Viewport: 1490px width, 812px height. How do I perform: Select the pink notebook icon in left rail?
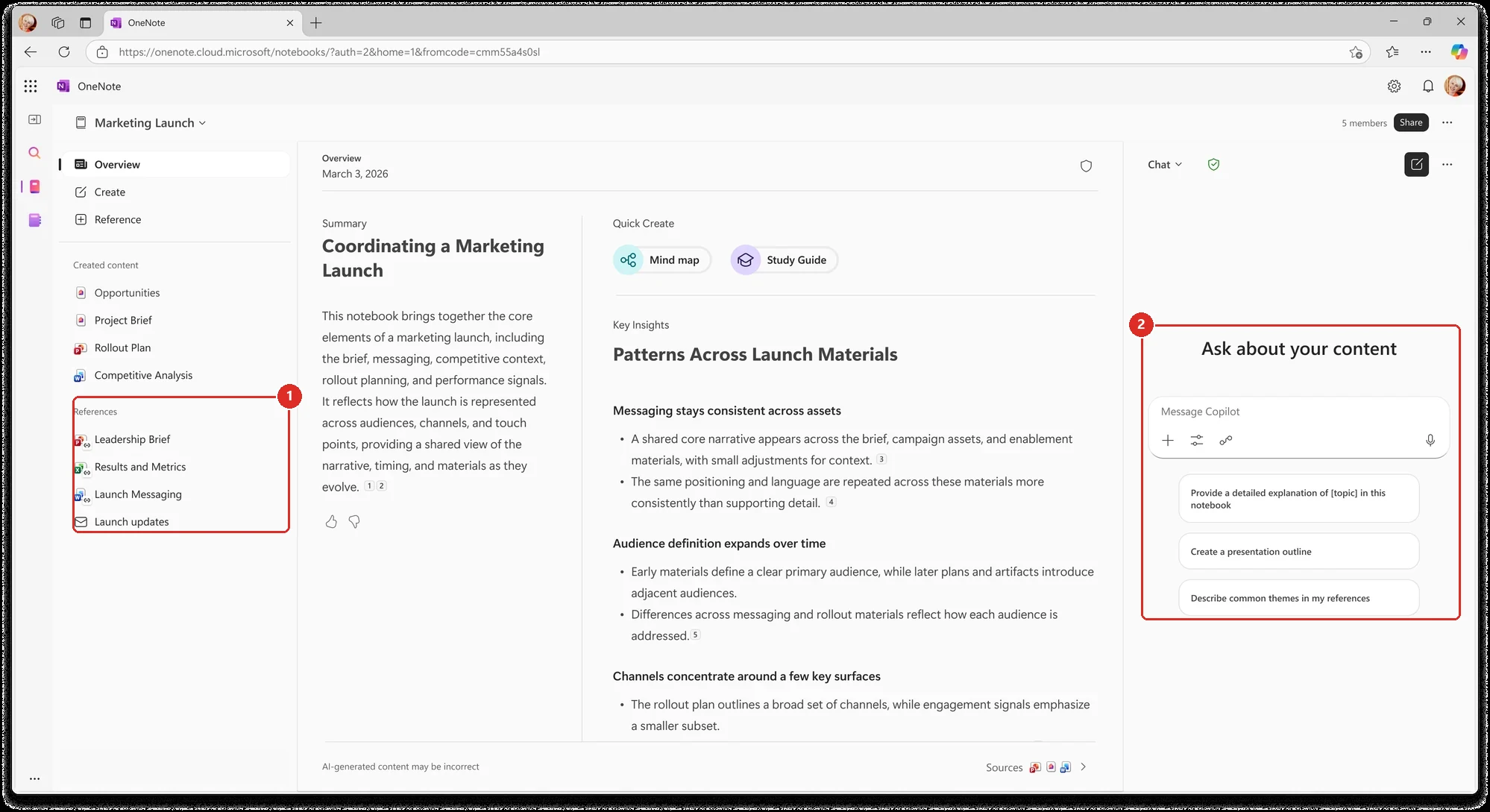coord(34,186)
